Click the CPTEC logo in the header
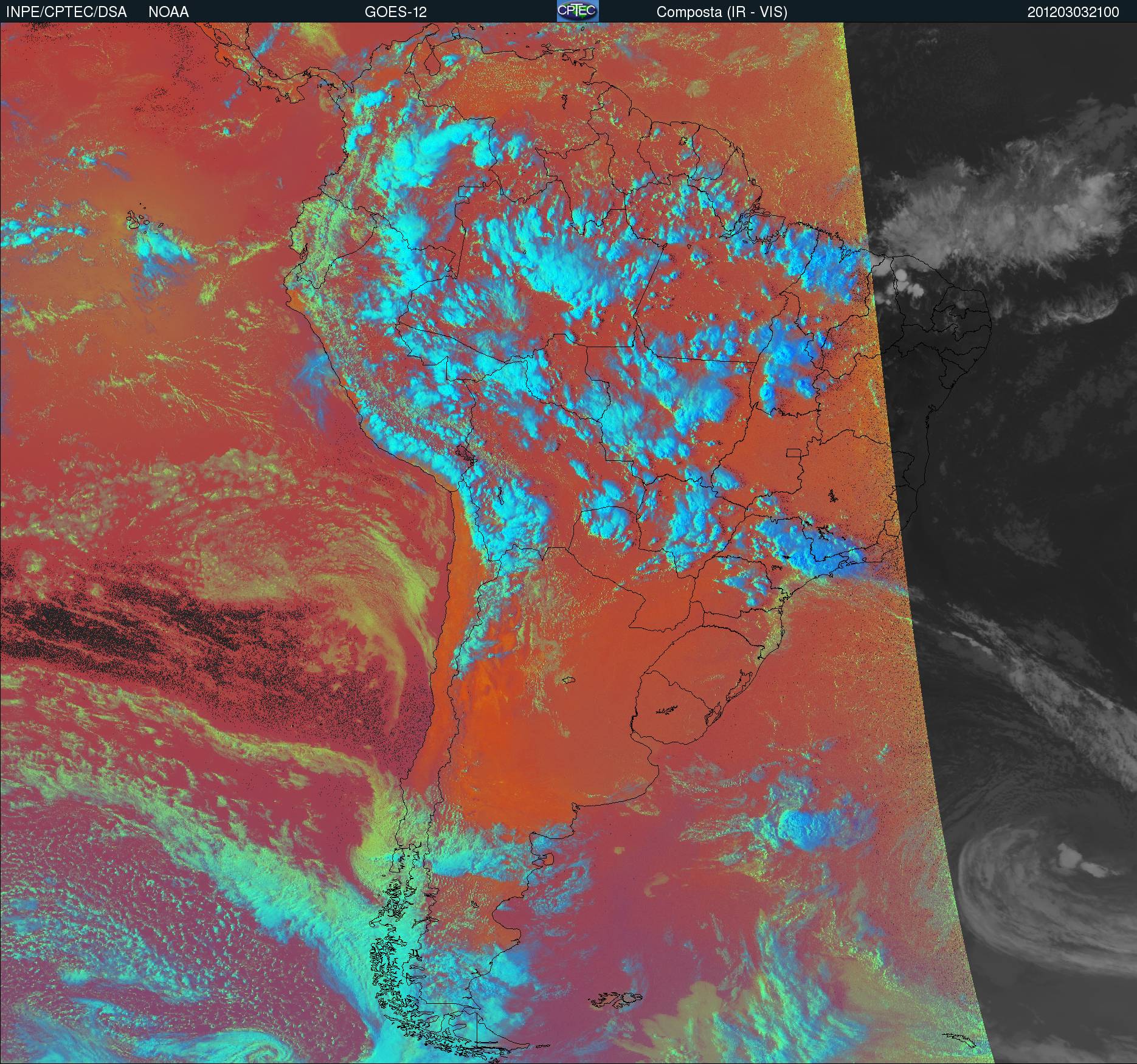This screenshot has width=1137, height=1064. [578, 11]
